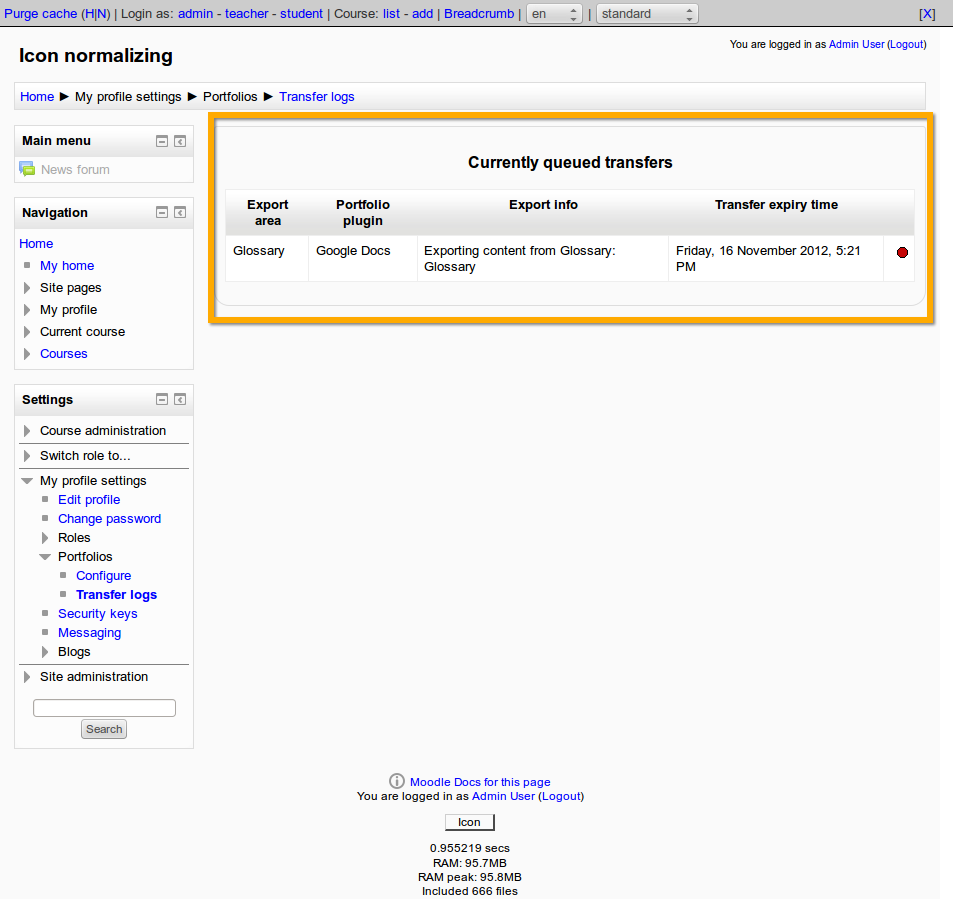
Task: Click the Transfer expiry time header
Action: [x=776, y=205]
